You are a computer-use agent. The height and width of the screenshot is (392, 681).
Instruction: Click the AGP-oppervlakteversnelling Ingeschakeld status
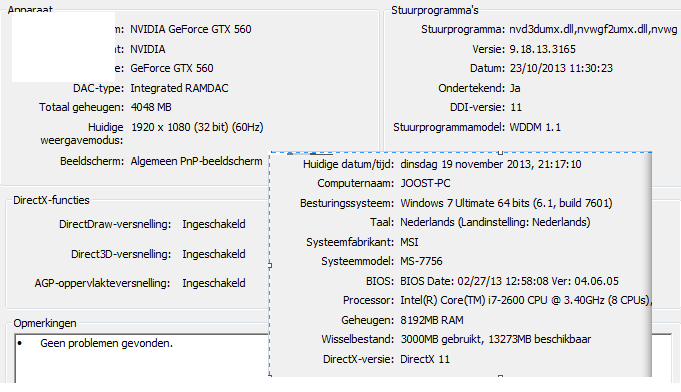click(x=214, y=283)
